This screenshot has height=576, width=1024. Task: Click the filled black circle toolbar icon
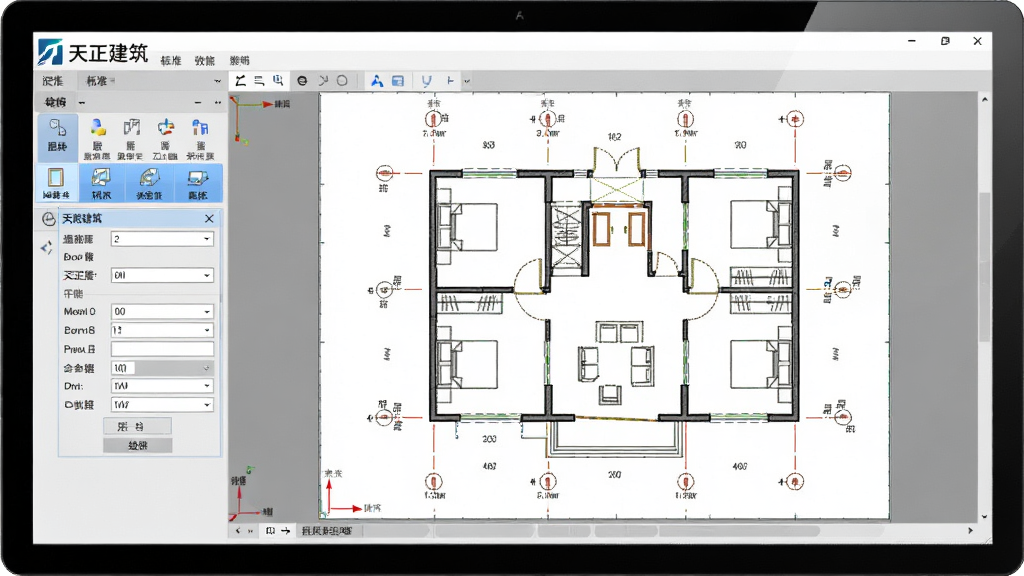point(302,81)
